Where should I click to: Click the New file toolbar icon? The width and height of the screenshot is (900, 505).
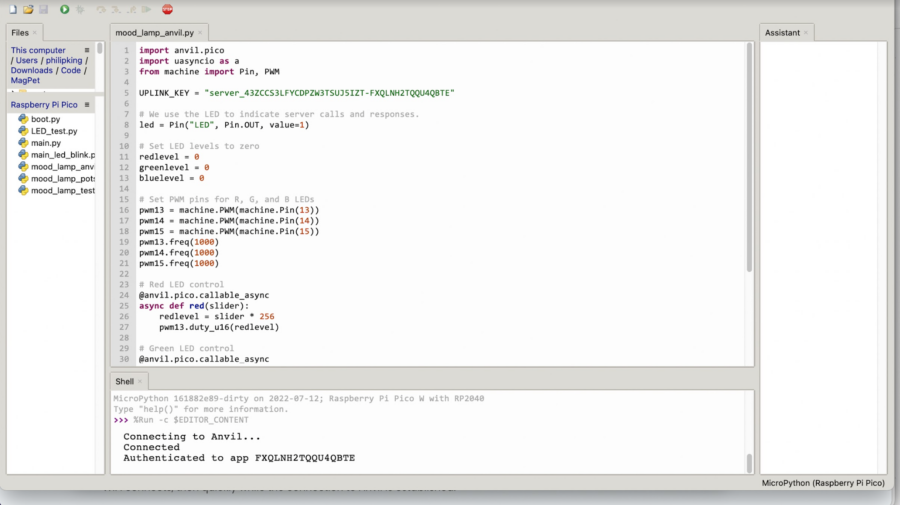tap(14, 9)
